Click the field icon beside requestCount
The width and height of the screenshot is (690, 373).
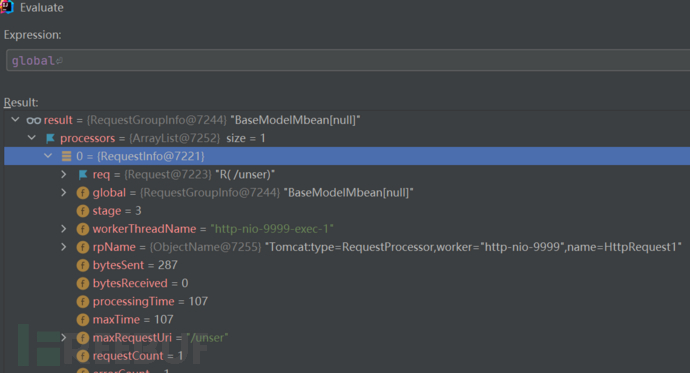(x=83, y=356)
